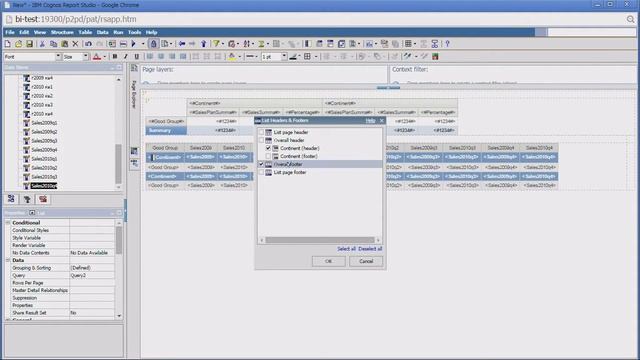This screenshot has width=640, height=360.
Task: Open the Source tab icon in Insertable Objects
Action: pyautogui.click(x=11, y=199)
